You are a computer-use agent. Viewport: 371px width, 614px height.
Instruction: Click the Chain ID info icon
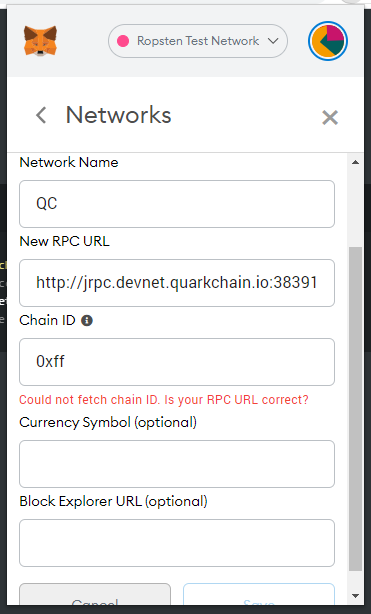click(87, 321)
